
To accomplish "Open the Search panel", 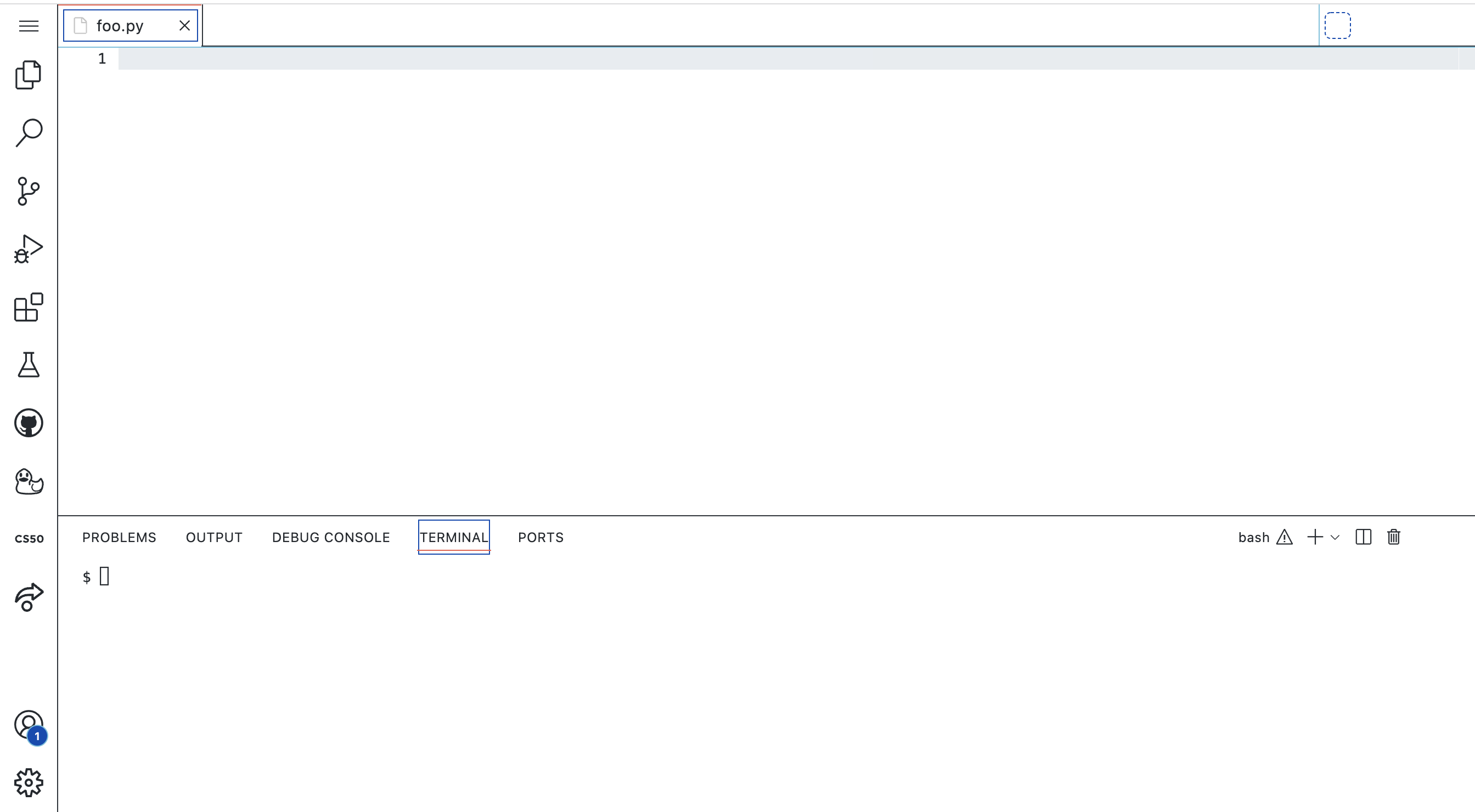I will point(28,132).
